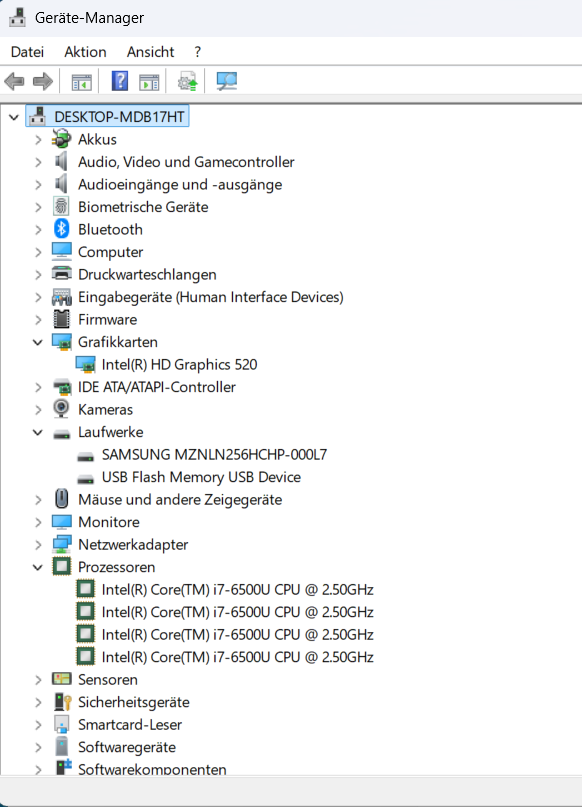The width and height of the screenshot is (582, 807).
Task: Click the Show/Hide console tree icon
Action: pyautogui.click(x=81, y=82)
